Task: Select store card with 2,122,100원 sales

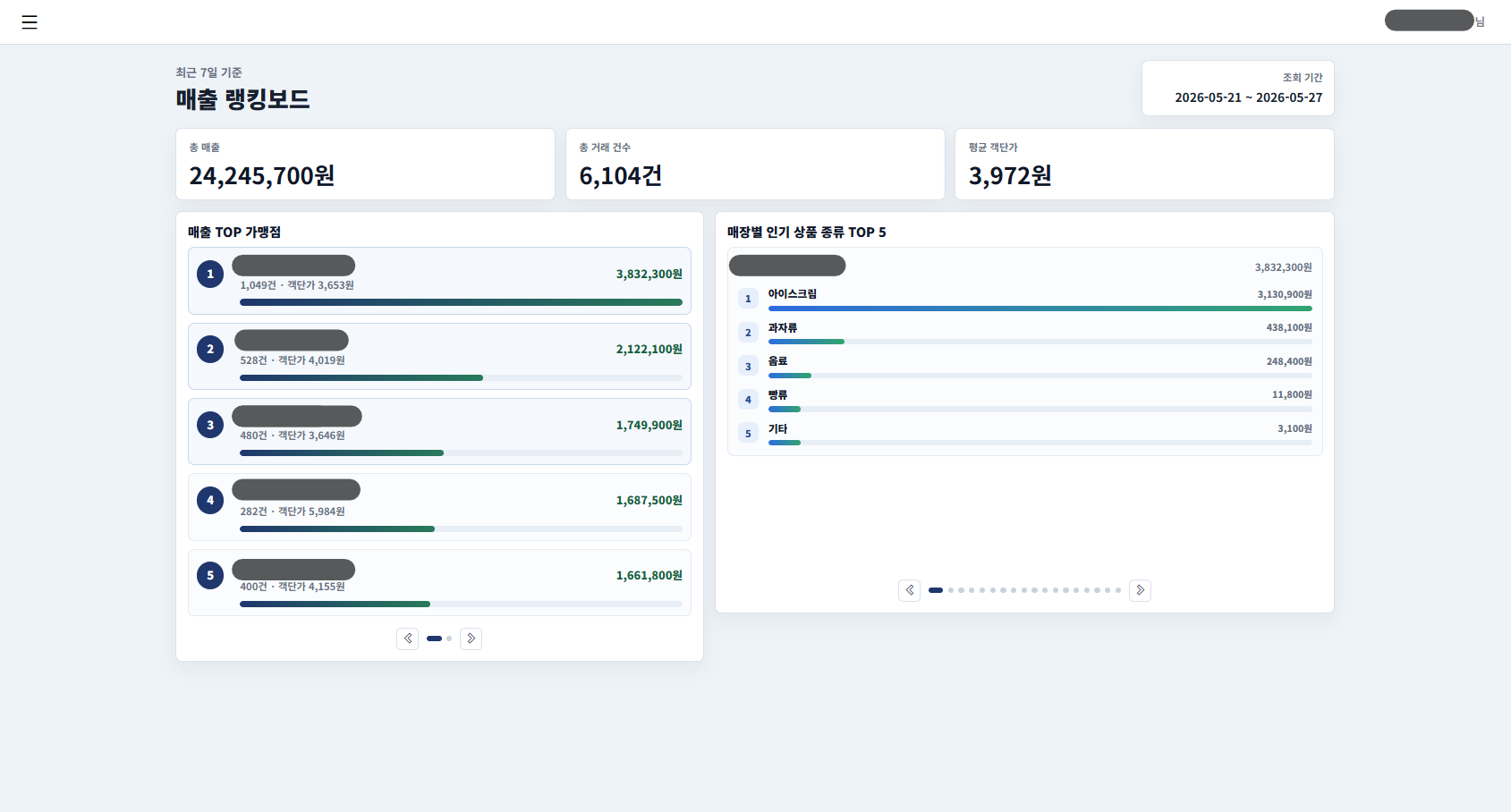Action: 439,356
